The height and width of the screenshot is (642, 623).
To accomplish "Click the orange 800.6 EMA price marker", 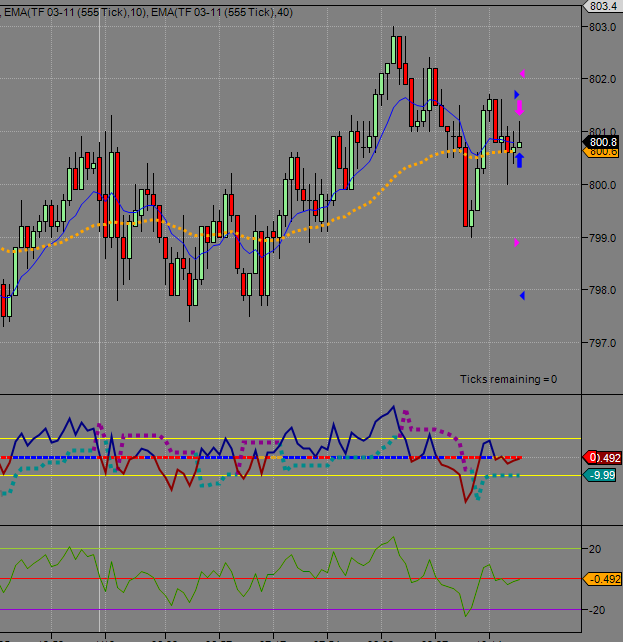I will click(x=603, y=153).
